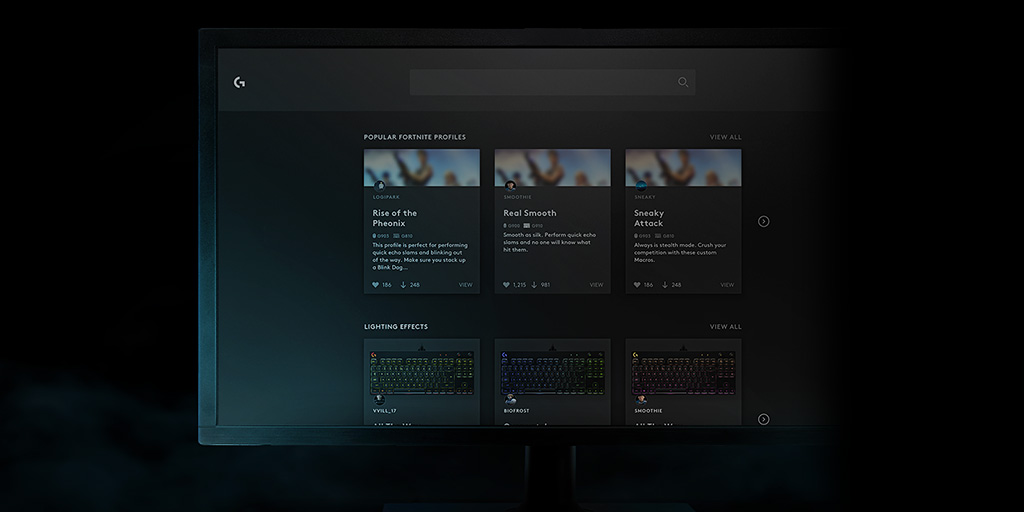Click VIEW on Sneaky Attack
This screenshot has width=1024, height=512.
[x=727, y=285]
